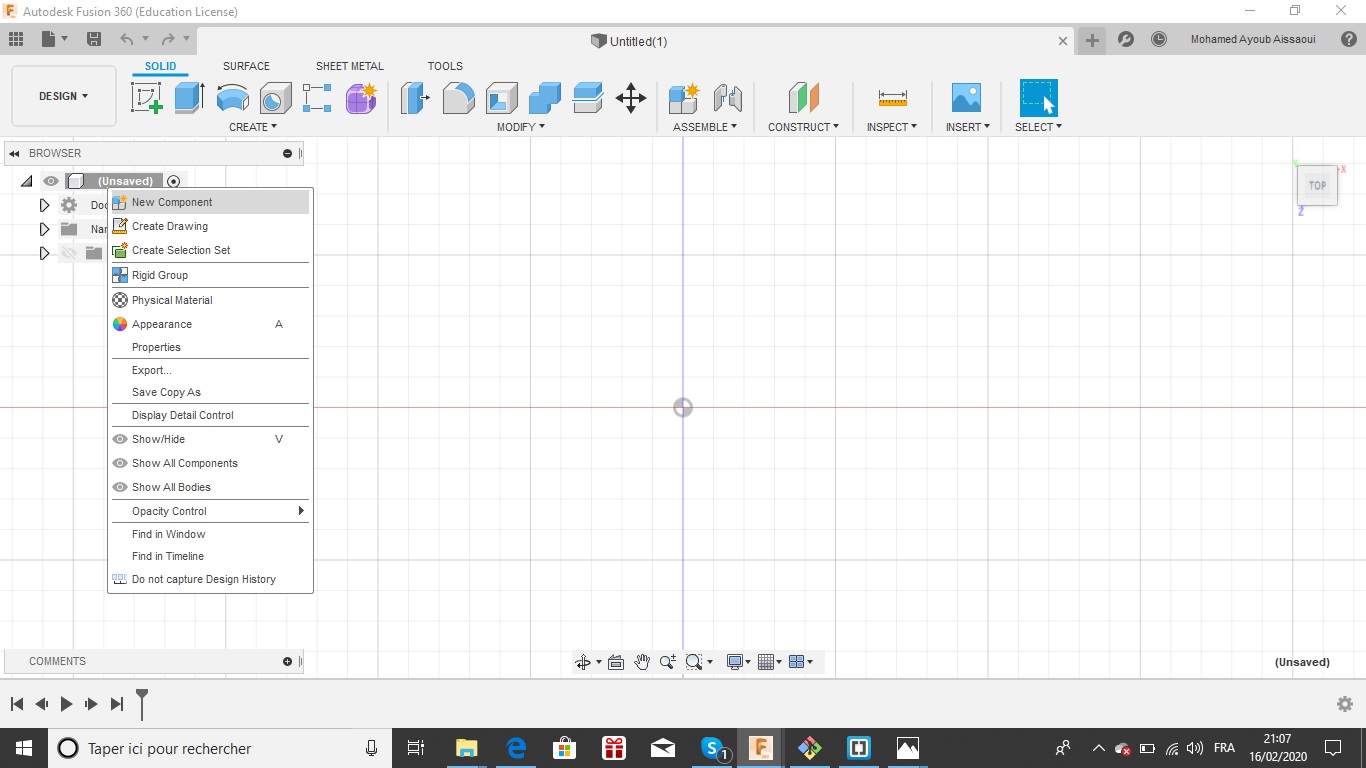Open the Select dropdown menu
This screenshot has height=768, width=1366.
click(x=1038, y=127)
